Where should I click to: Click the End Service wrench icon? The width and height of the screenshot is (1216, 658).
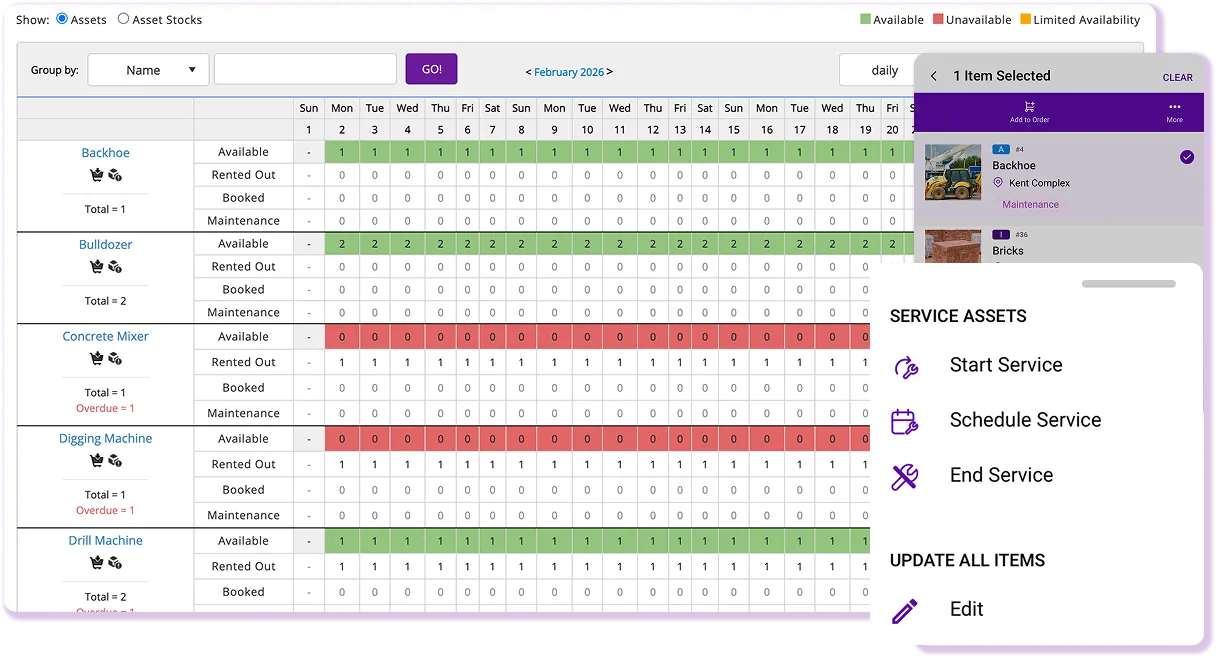pyautogui.click(x=904, y=477)
